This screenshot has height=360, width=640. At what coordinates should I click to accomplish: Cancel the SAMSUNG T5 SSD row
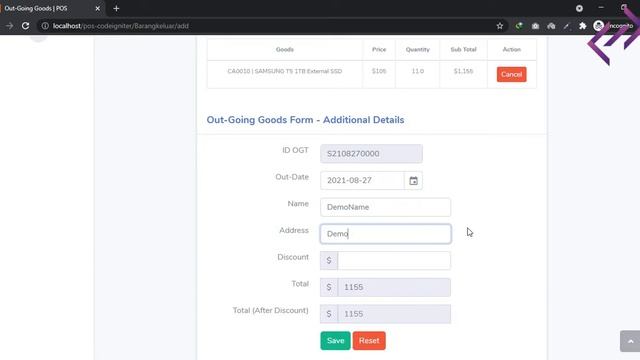(x=511, y=74)
